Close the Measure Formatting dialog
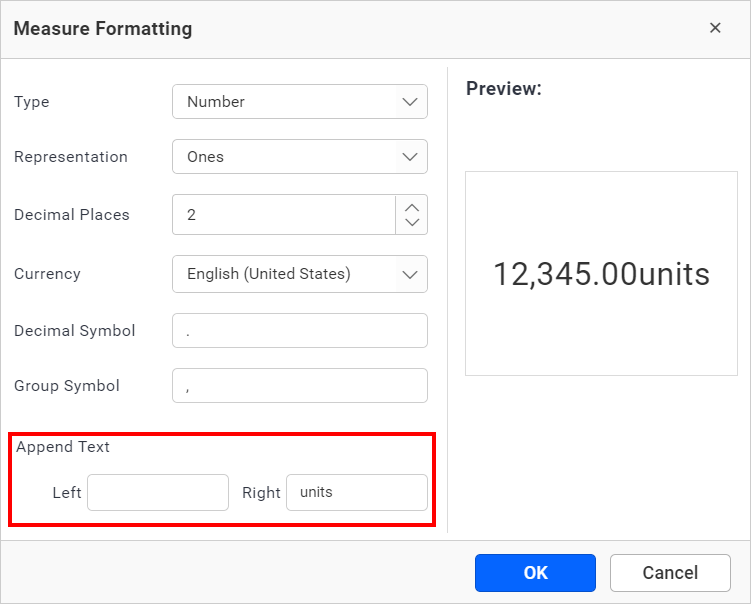Screen dimensions: 751x604 pyautogui.click(x=715, y=28)
